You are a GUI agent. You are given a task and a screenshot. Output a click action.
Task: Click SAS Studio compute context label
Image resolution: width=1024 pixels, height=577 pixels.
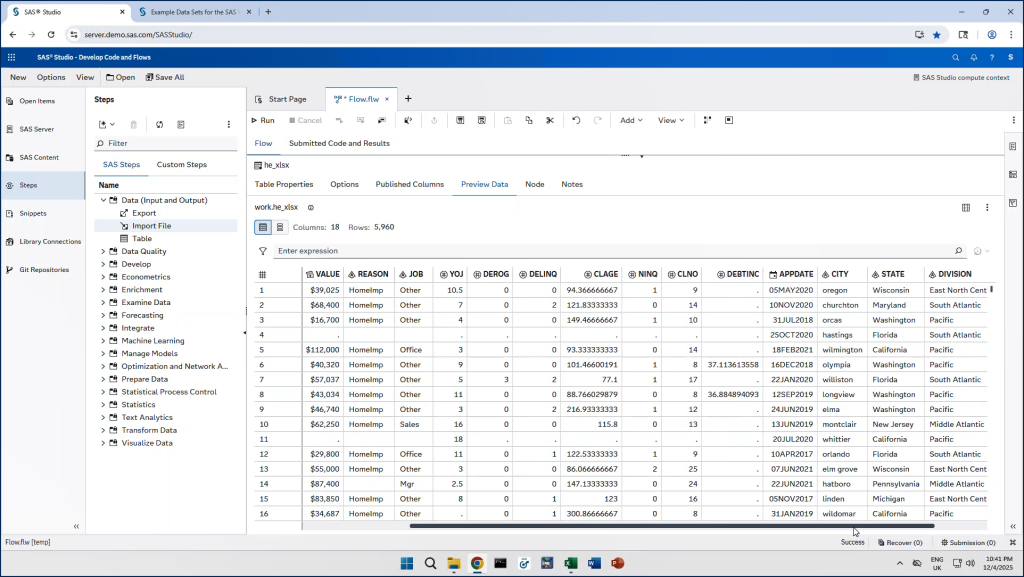pyautogui.click(x=961, y=78)
